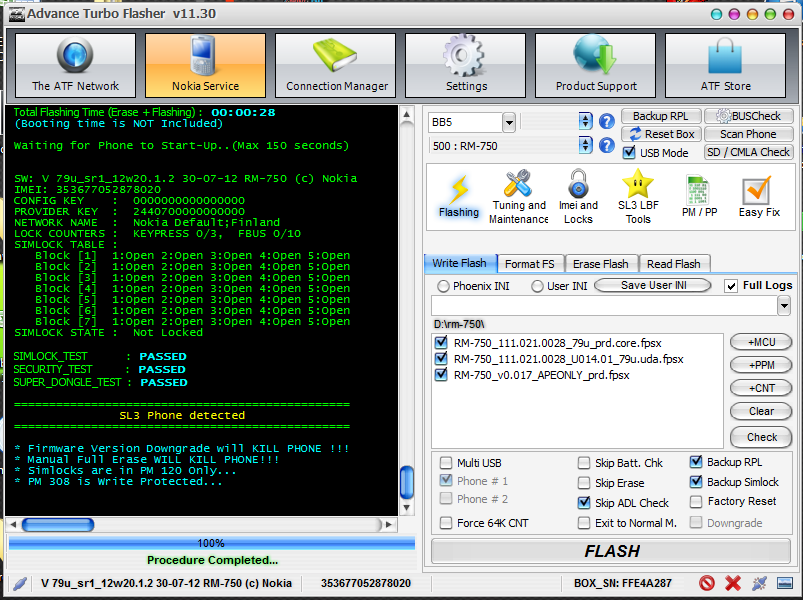Image resolution: width=803 pixels, height=600 pixels.
Task: Click the window icon at status bar end
Action: 785,583
